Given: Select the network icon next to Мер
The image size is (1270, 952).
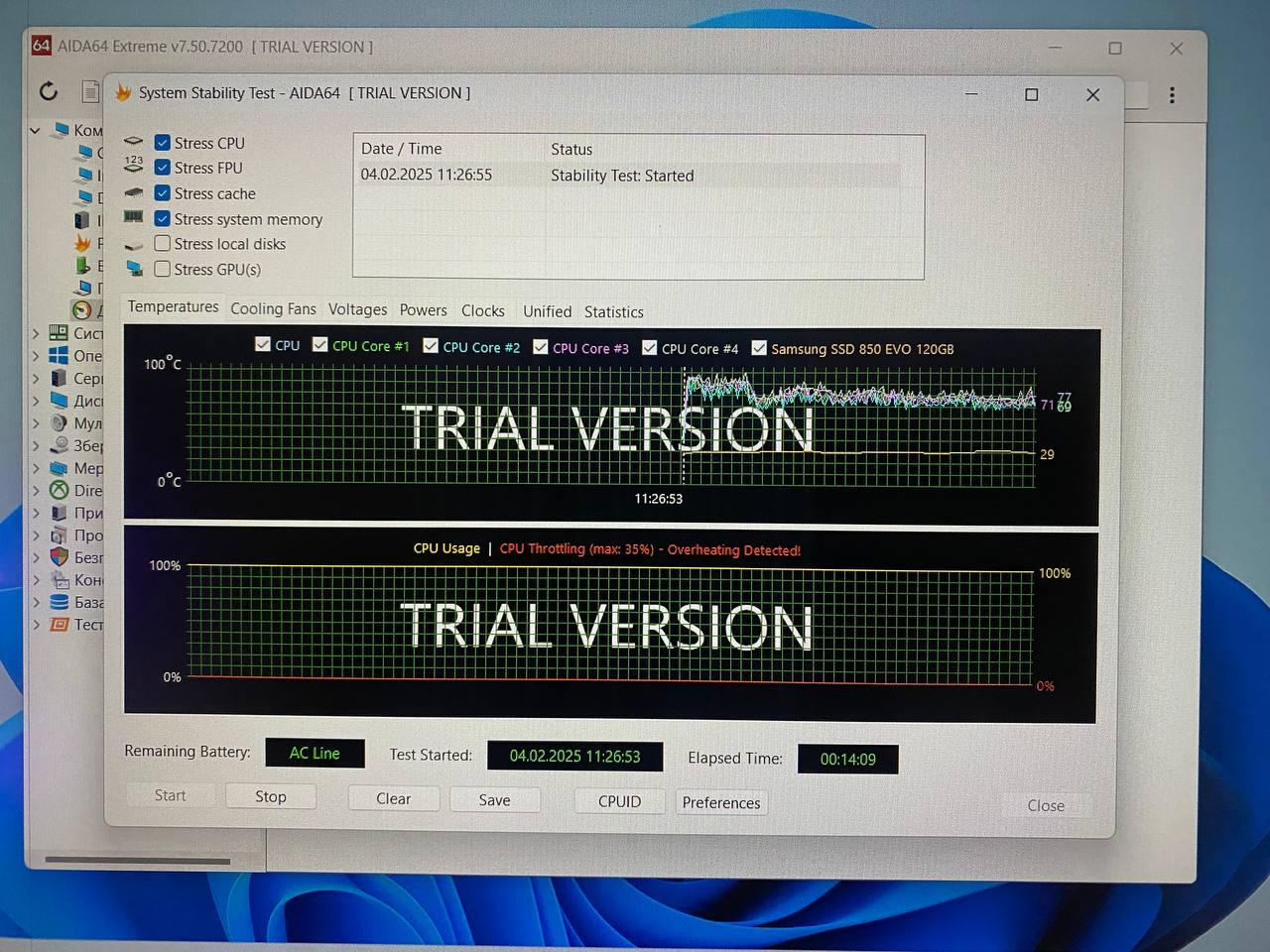Looking at the screenshot, I should (x=59, y=468).
